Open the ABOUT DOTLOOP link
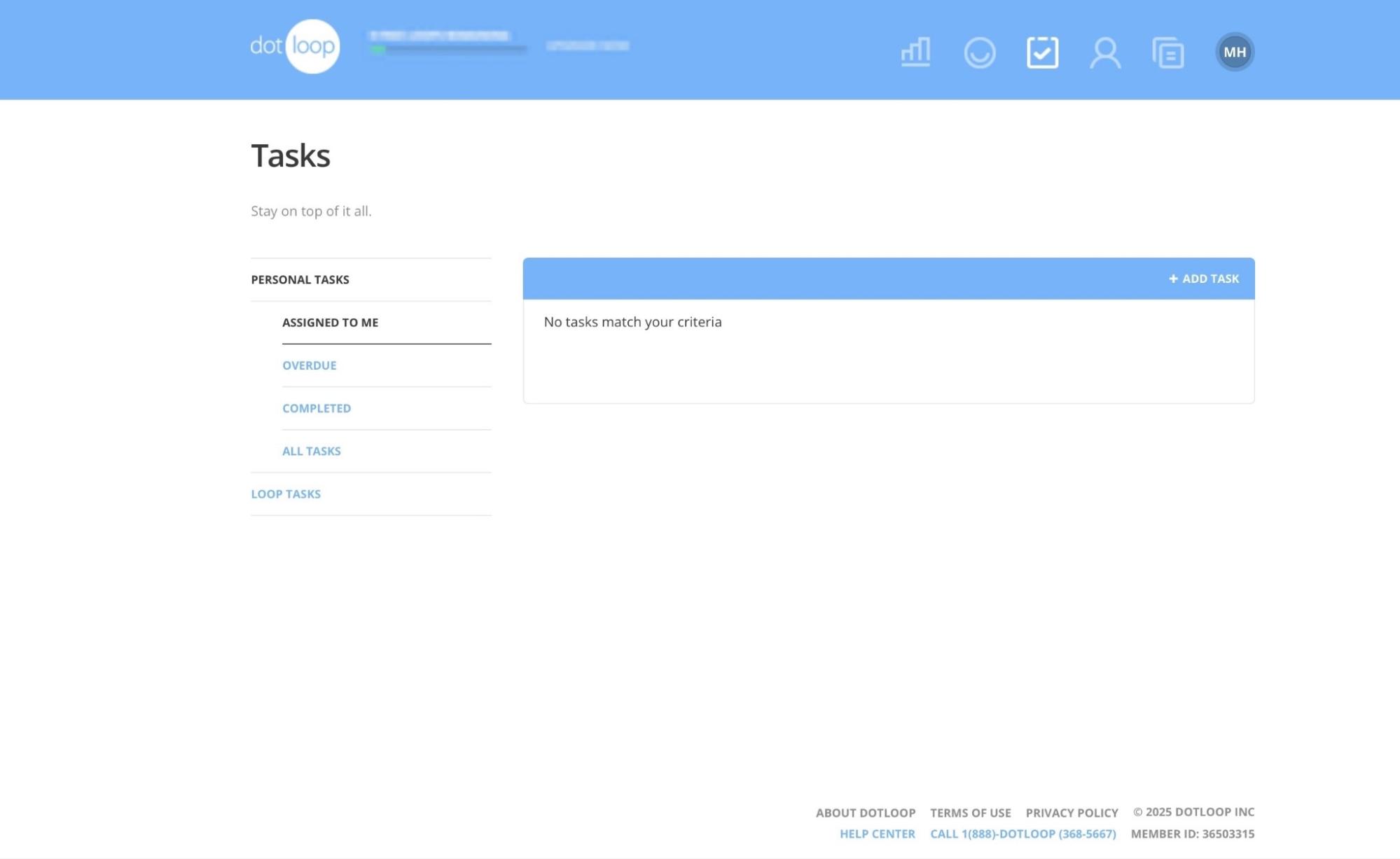1400x859 pixels. click(x=865, y=813)
